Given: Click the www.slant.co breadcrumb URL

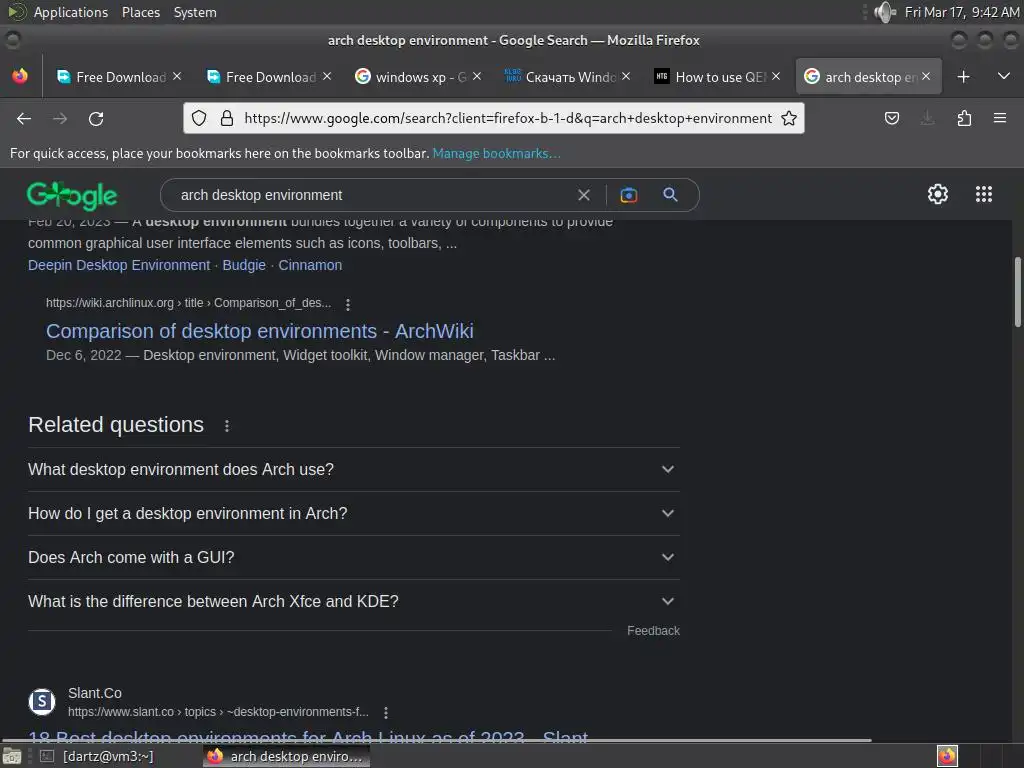Looking at the screenshot, I should tap(218, 712).
